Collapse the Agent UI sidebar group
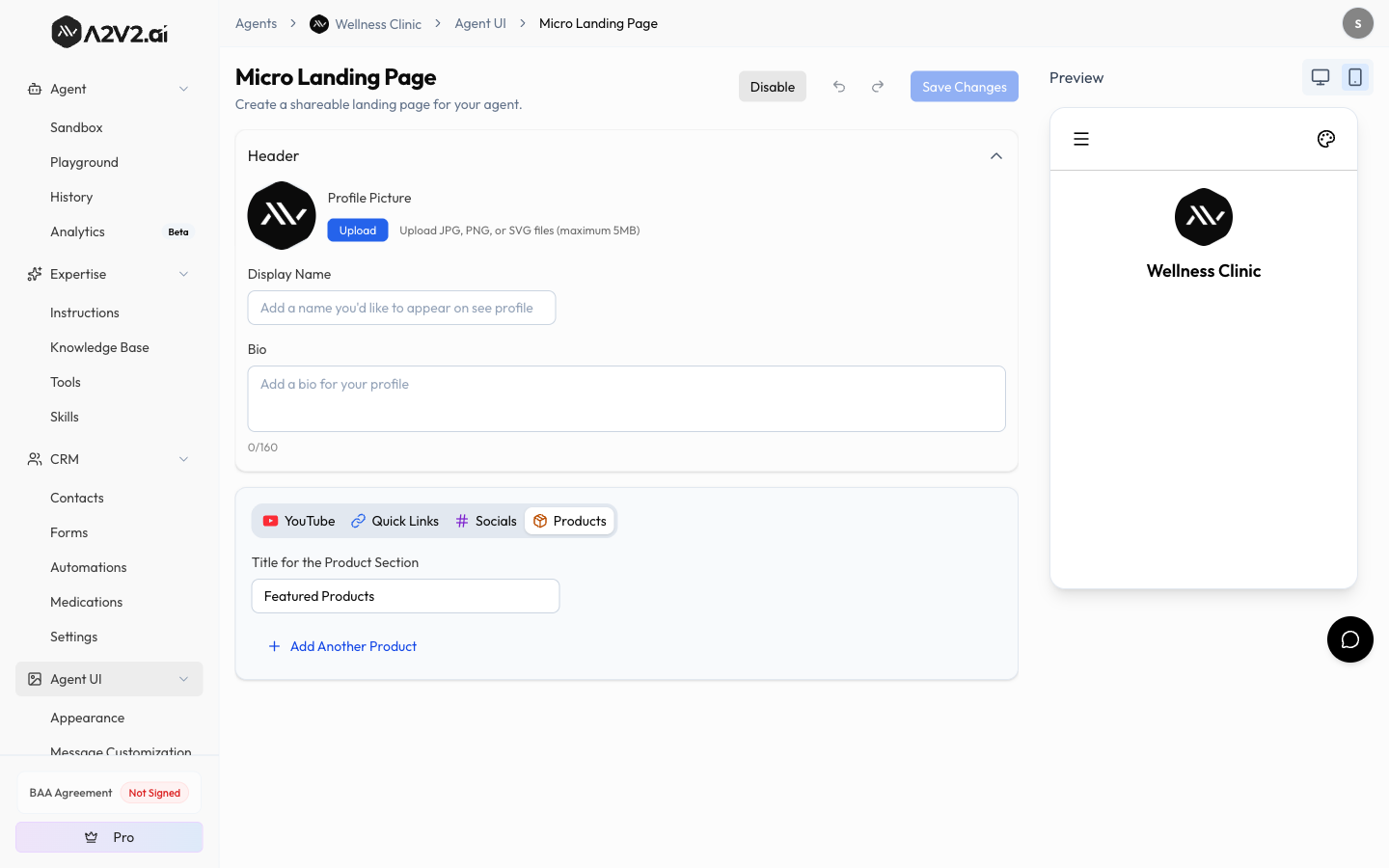This screenshot has width=1389, height=868. pyautogui.click(x=183, y=679)
